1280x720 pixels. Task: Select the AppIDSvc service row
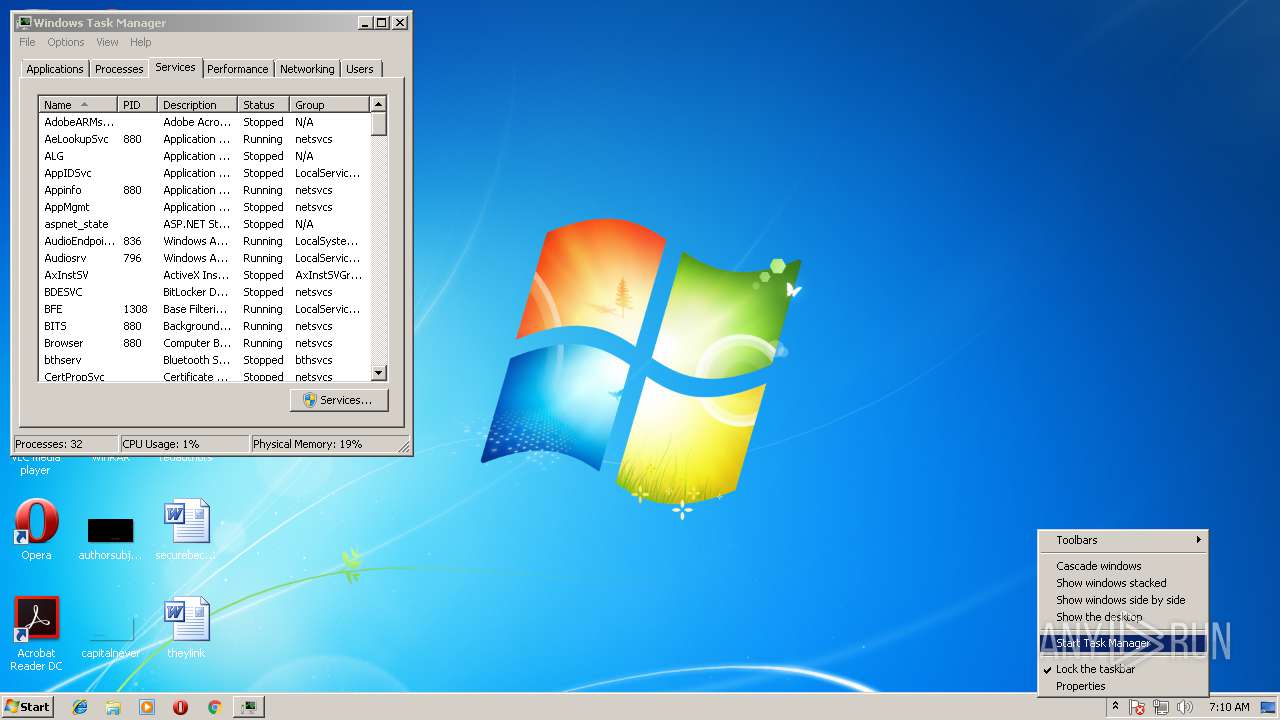204,173
